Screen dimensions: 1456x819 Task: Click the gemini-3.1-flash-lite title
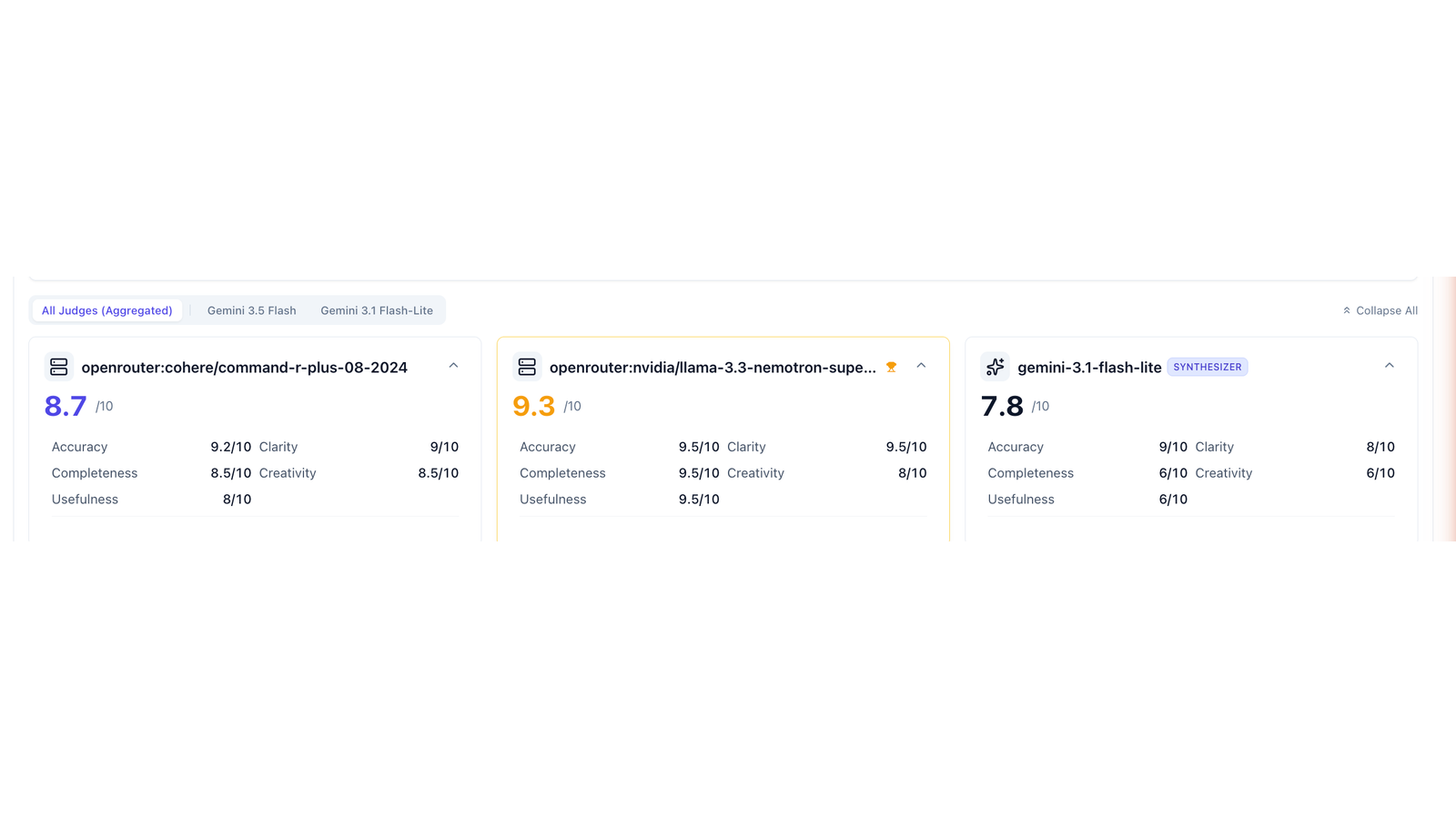pyautogui.click(x=1089, y=368)
